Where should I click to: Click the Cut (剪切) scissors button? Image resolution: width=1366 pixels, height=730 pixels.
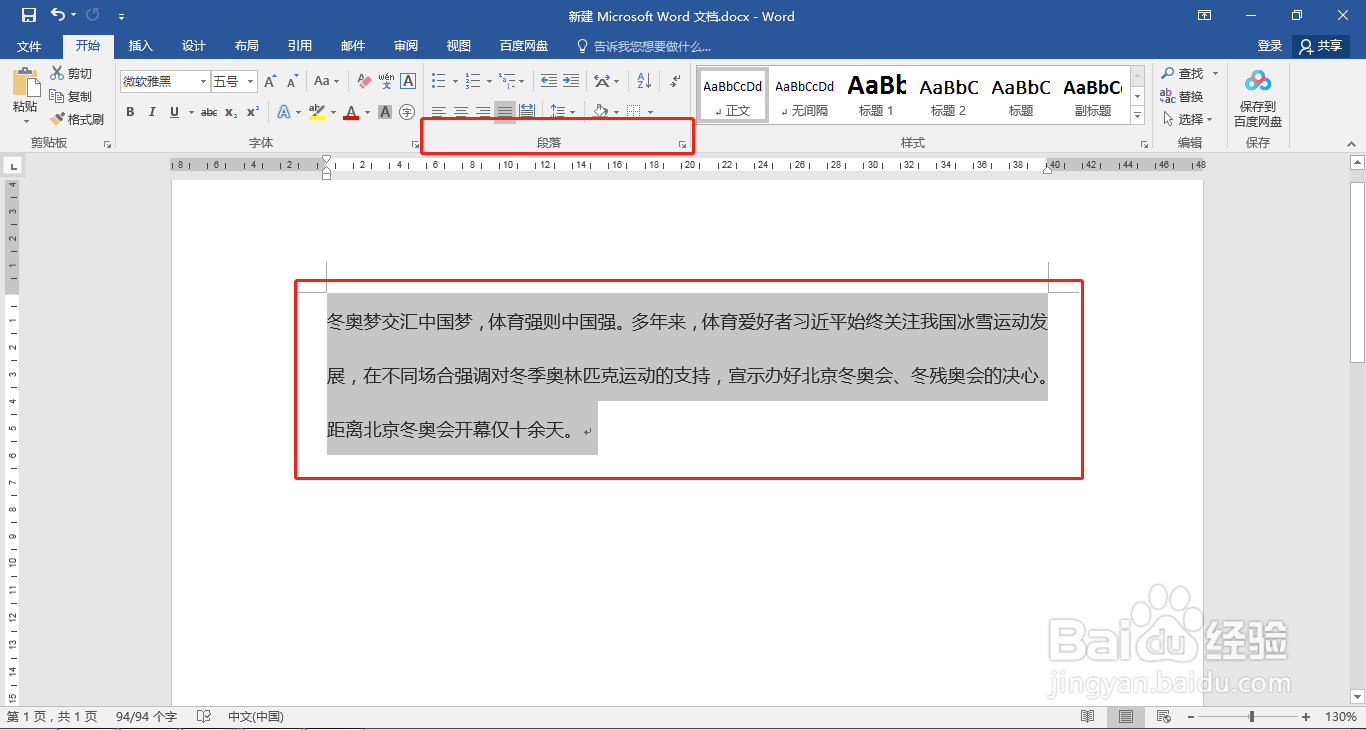(x=72, y=74)
